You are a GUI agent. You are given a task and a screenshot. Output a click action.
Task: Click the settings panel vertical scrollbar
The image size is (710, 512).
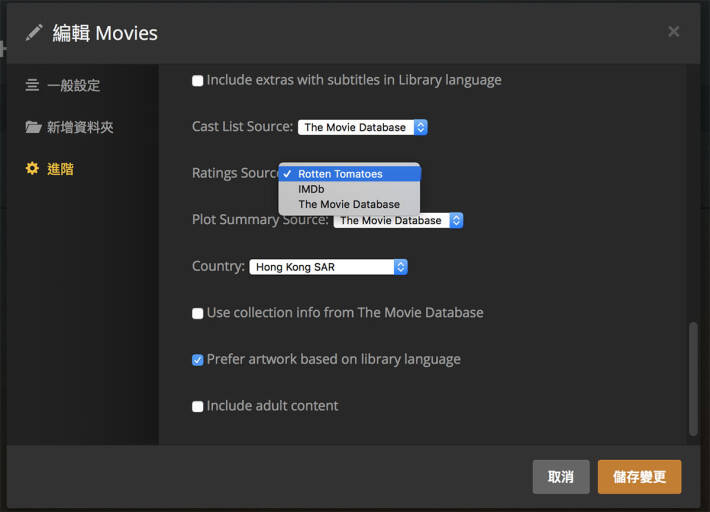[x=693, y=379]
